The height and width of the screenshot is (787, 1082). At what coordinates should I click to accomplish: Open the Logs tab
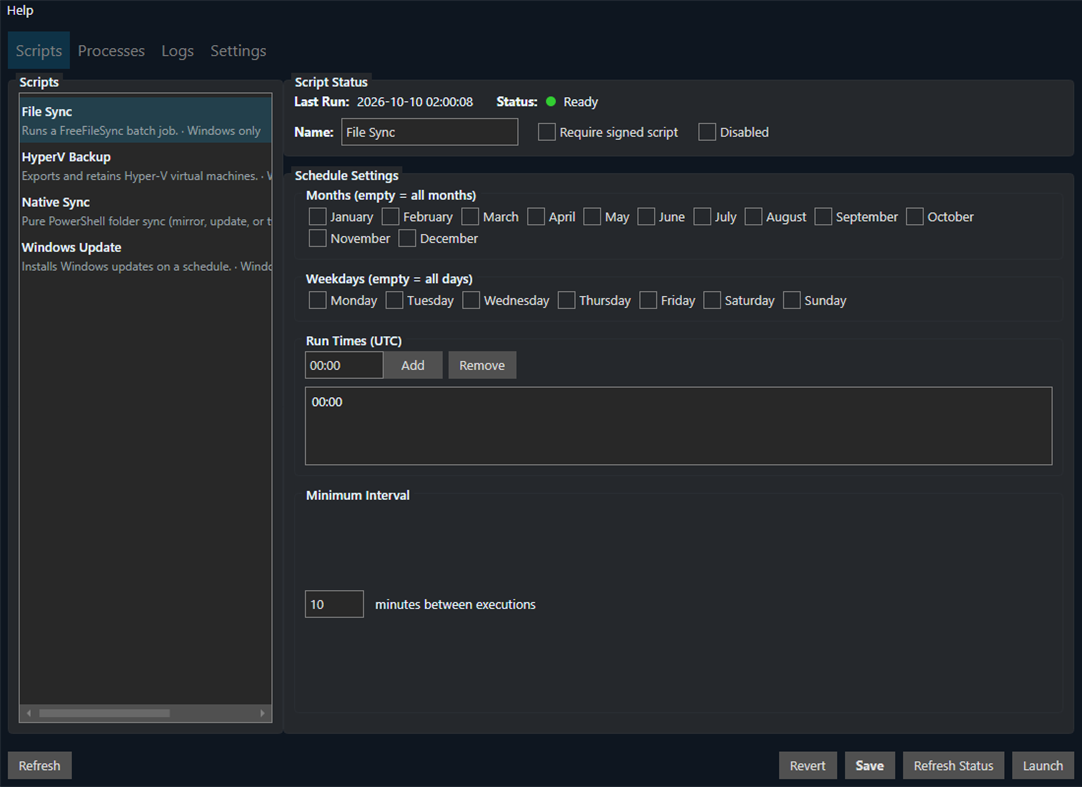click(177, 50)
